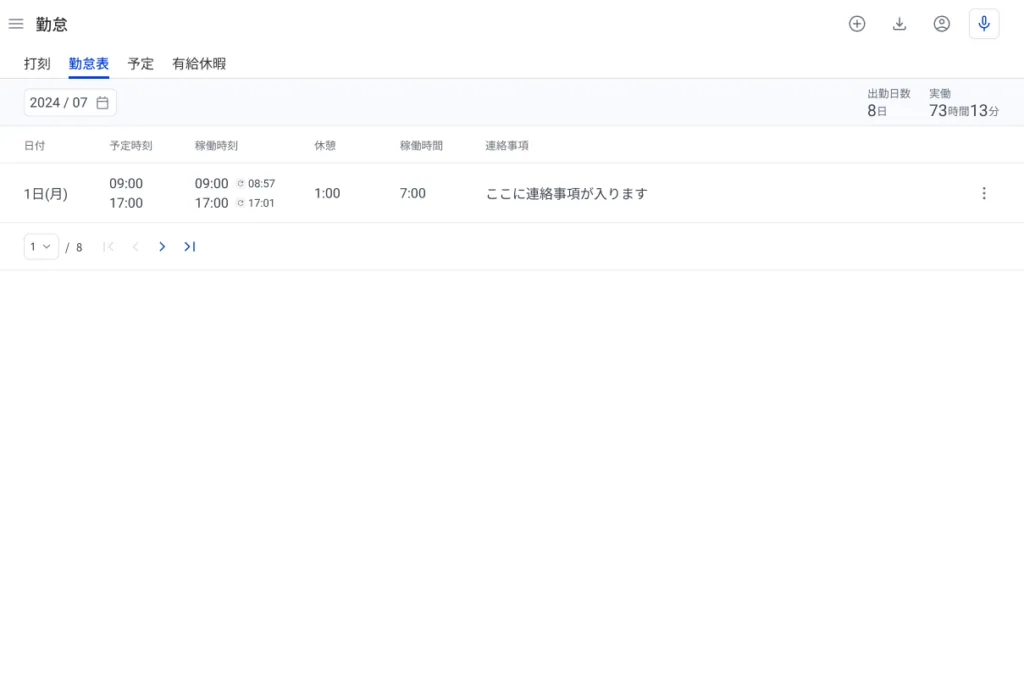Click the 7:00 working time value
Image resolution: width=1024 pixels, height=683 pixels.
coord(413,193)
